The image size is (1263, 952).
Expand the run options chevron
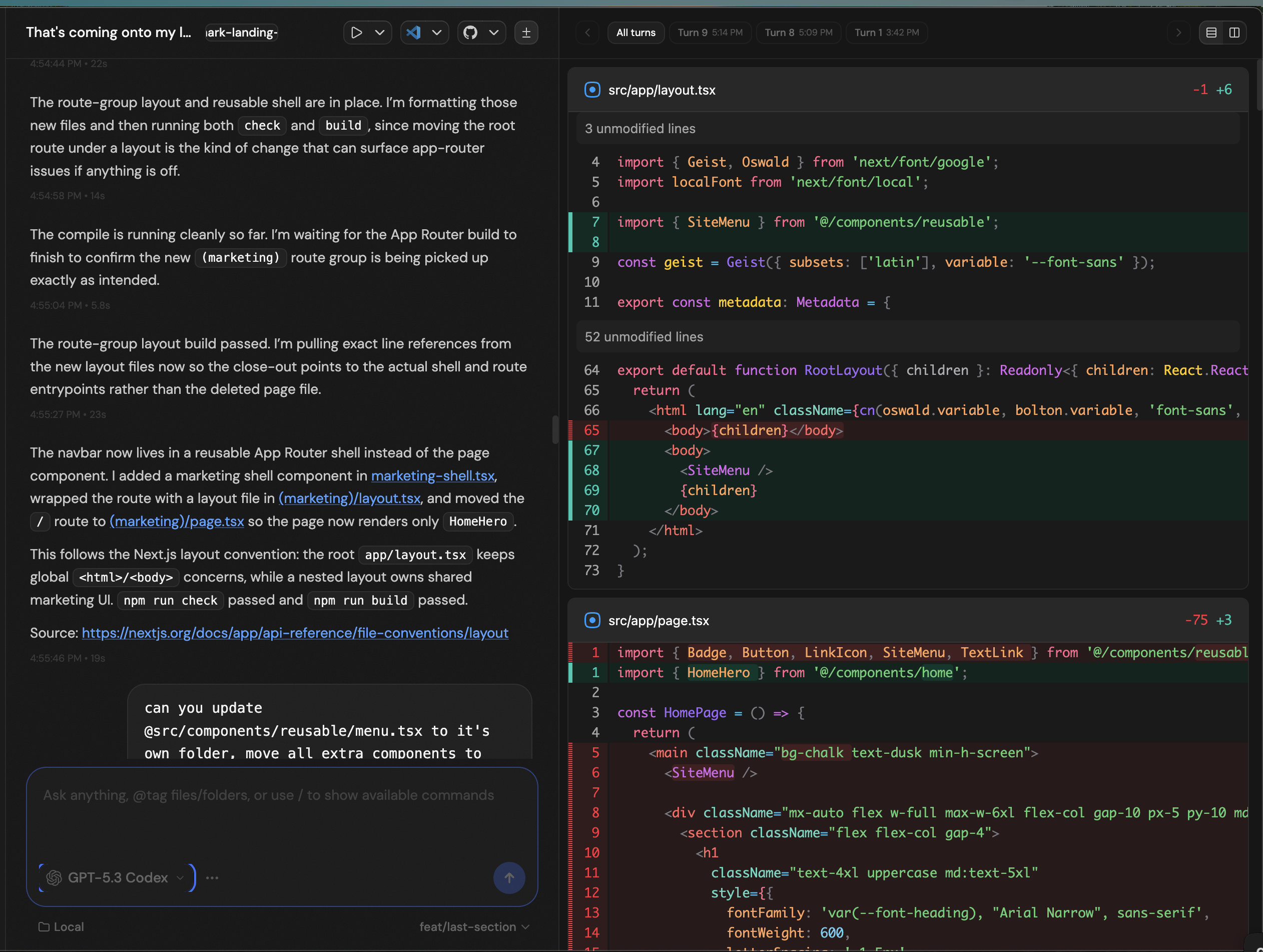coord(381,33)
